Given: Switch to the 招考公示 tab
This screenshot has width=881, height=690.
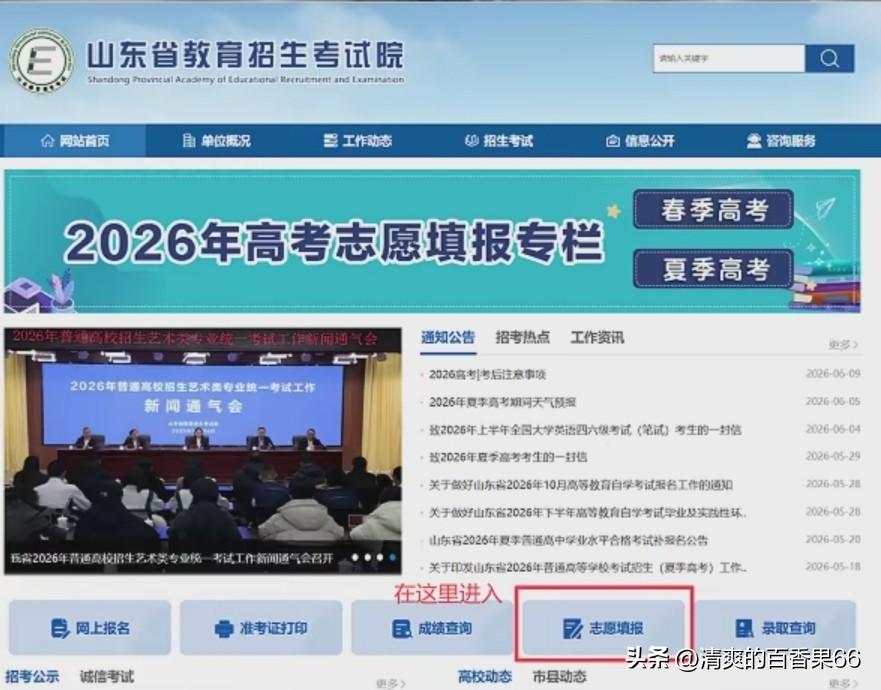Looking at the screenshot, I should point(32,677).
